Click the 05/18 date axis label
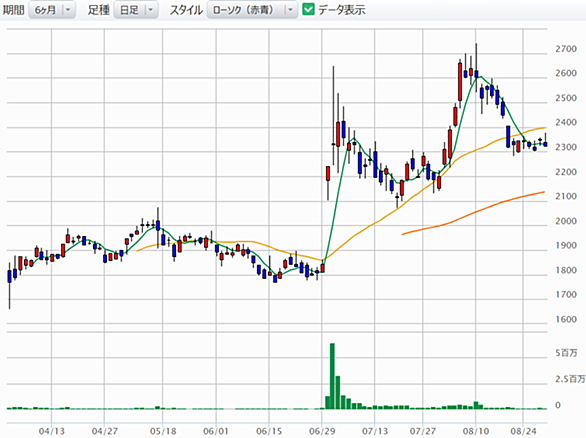This screenshot has height=438, width=586. click(163, 431)
